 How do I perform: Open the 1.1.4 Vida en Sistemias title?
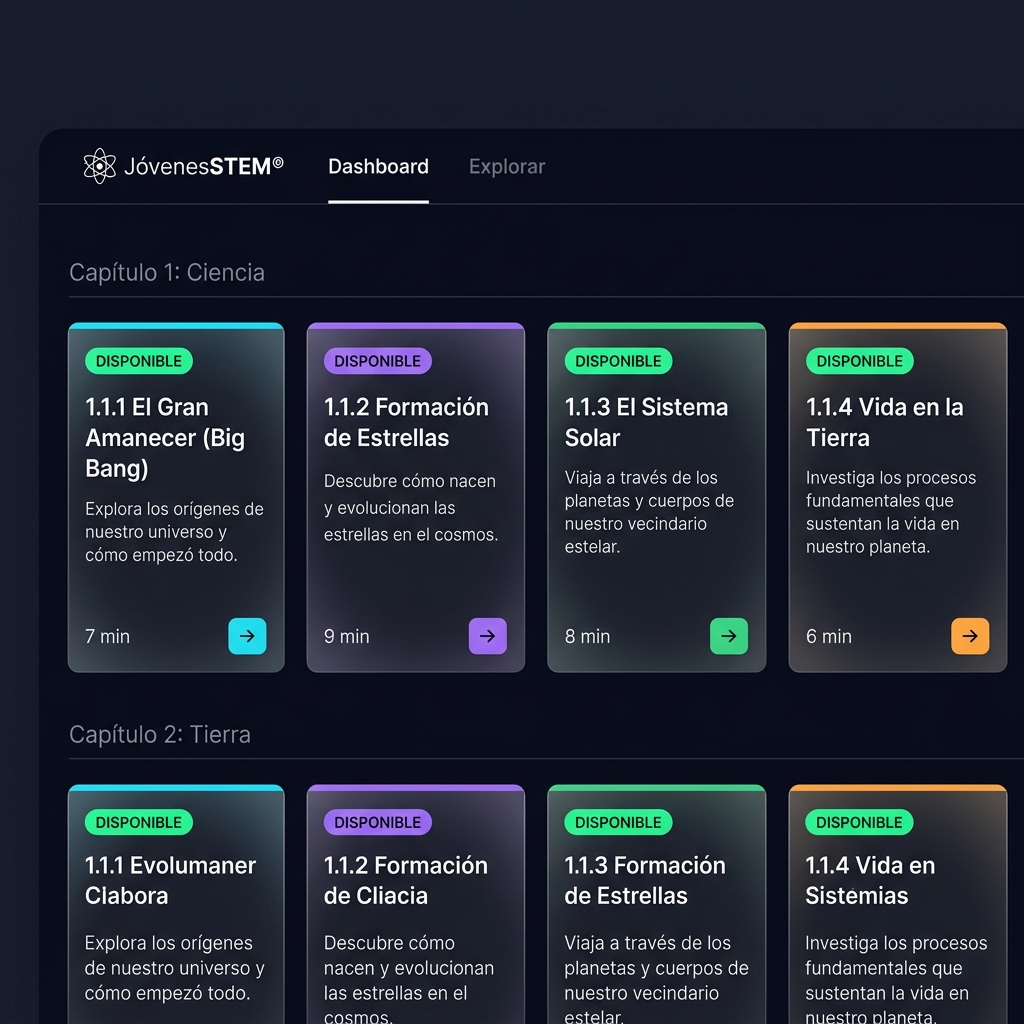[870, 880]
